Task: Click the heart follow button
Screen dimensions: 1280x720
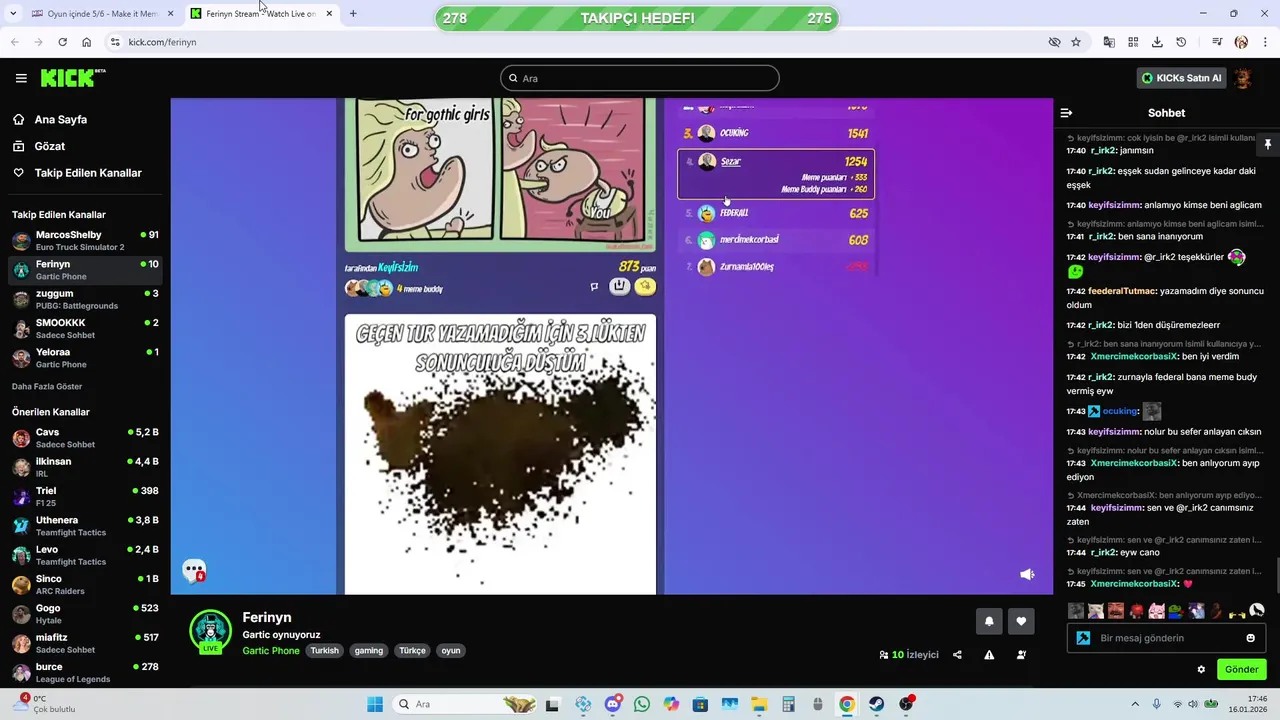Action: [1021, 621]
